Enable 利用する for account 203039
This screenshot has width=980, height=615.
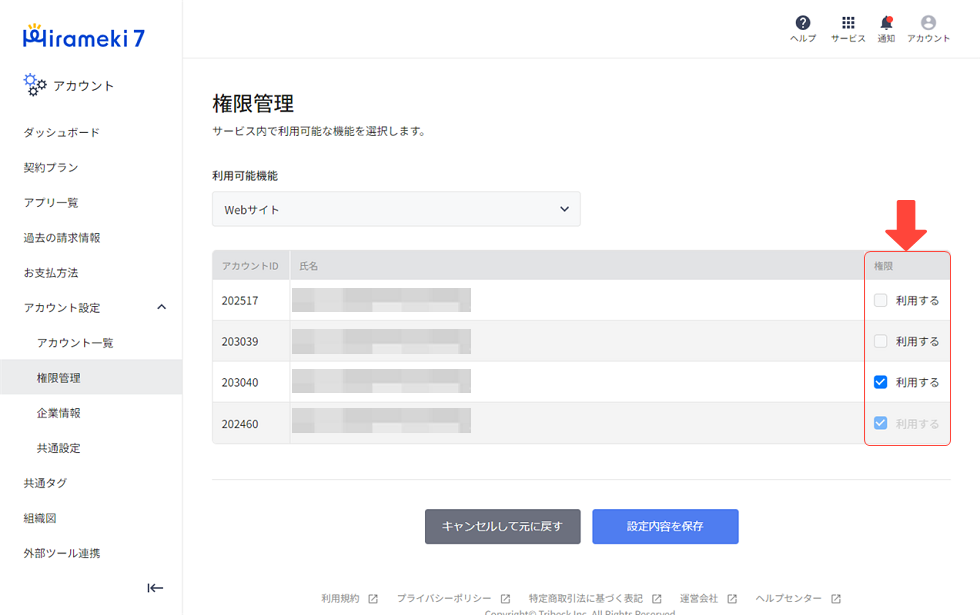point(881,340)
